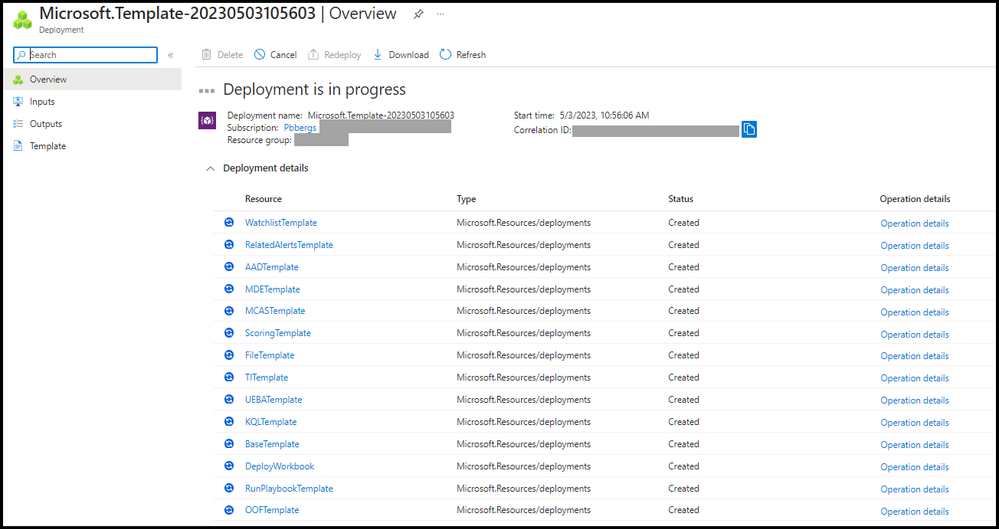
Task: View Operation details for FileTemplate
Action: pos(914,356)
